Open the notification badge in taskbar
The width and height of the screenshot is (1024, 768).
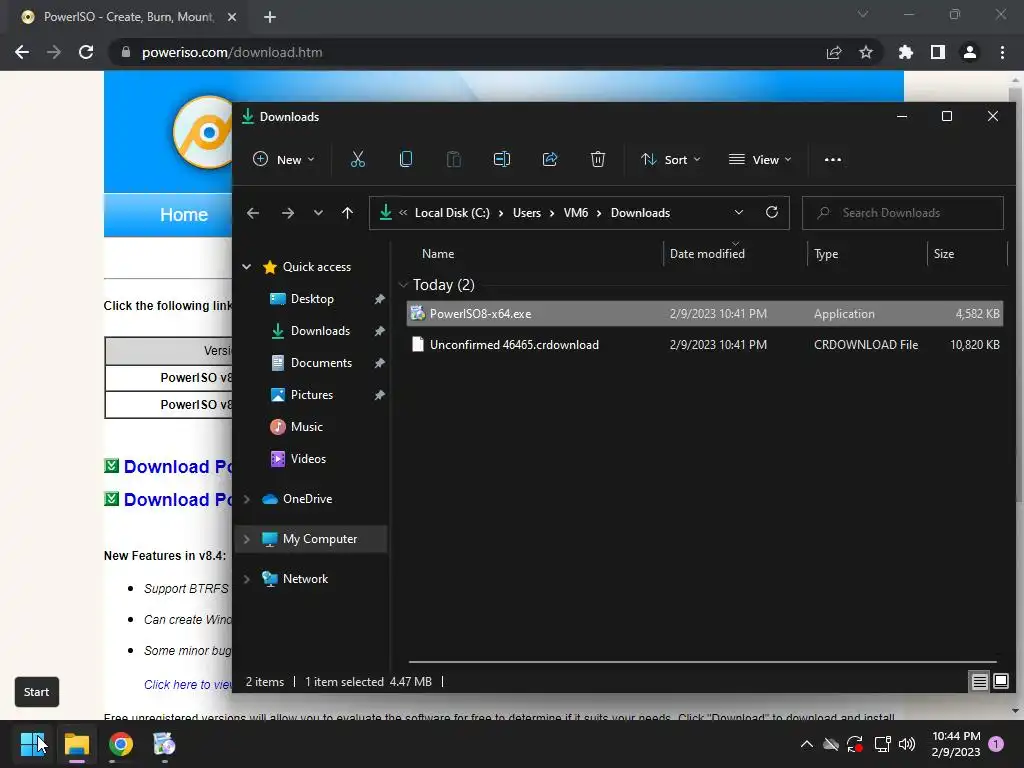(996, 744)
